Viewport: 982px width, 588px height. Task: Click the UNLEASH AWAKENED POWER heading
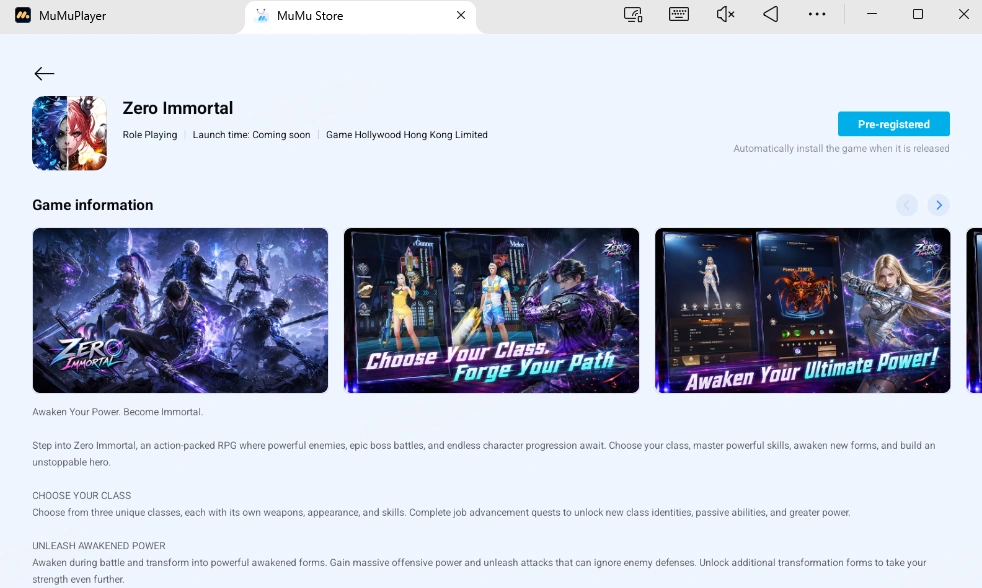click(x=99, y=545)
